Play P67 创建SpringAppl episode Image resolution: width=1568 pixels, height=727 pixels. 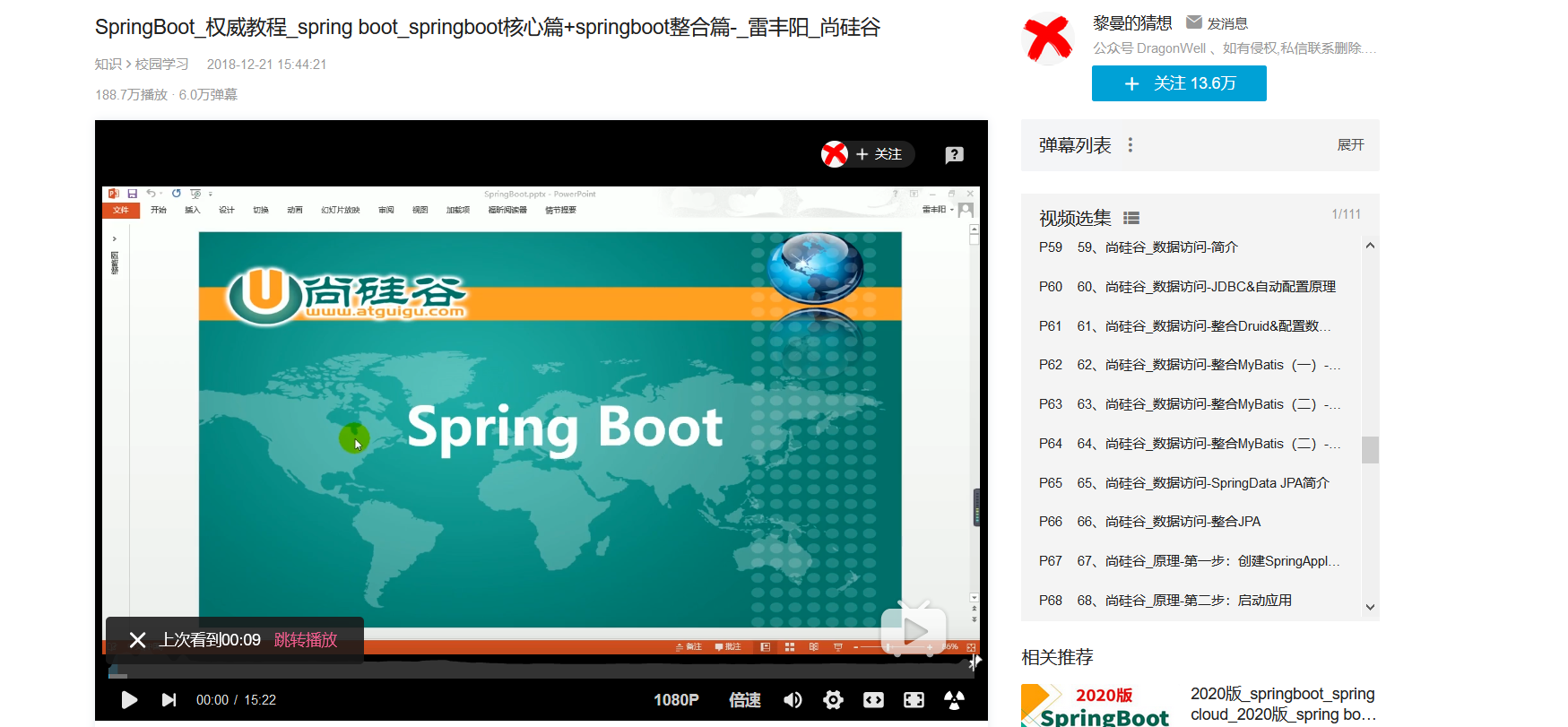[x=1191, y=561]
